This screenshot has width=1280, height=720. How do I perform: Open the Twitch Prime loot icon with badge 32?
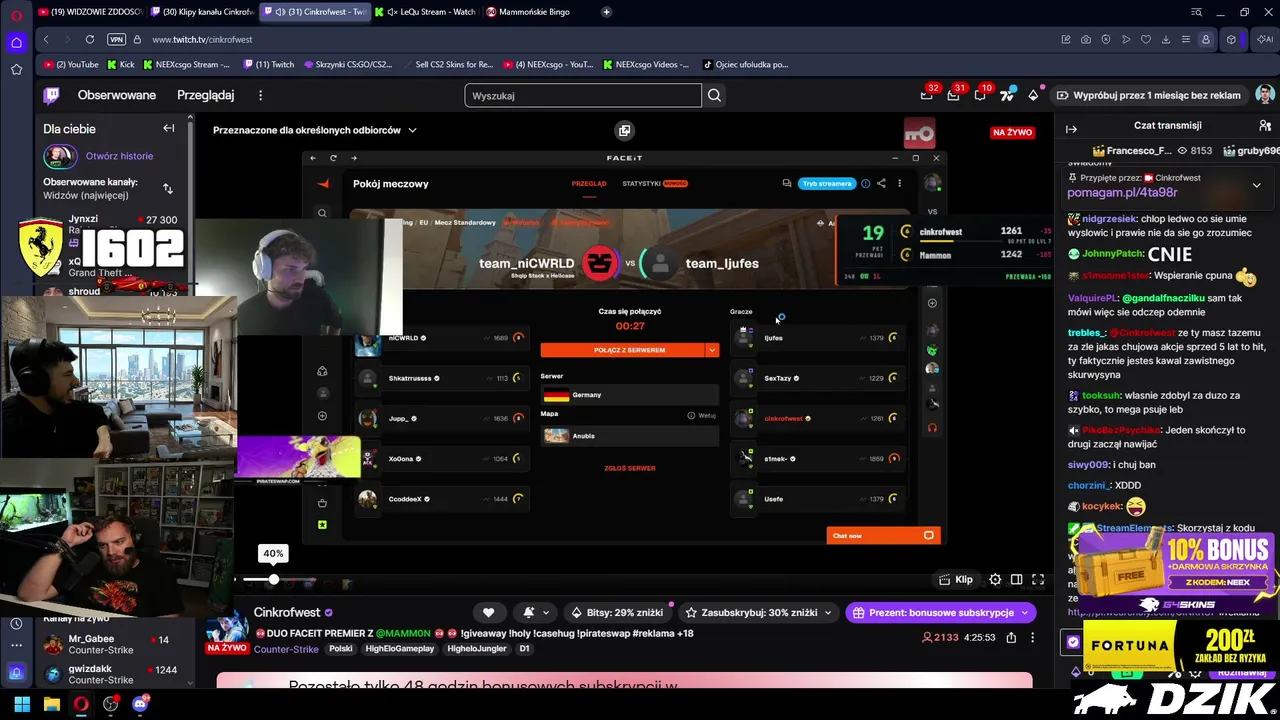pyautogui.click(x=927, y=95)
